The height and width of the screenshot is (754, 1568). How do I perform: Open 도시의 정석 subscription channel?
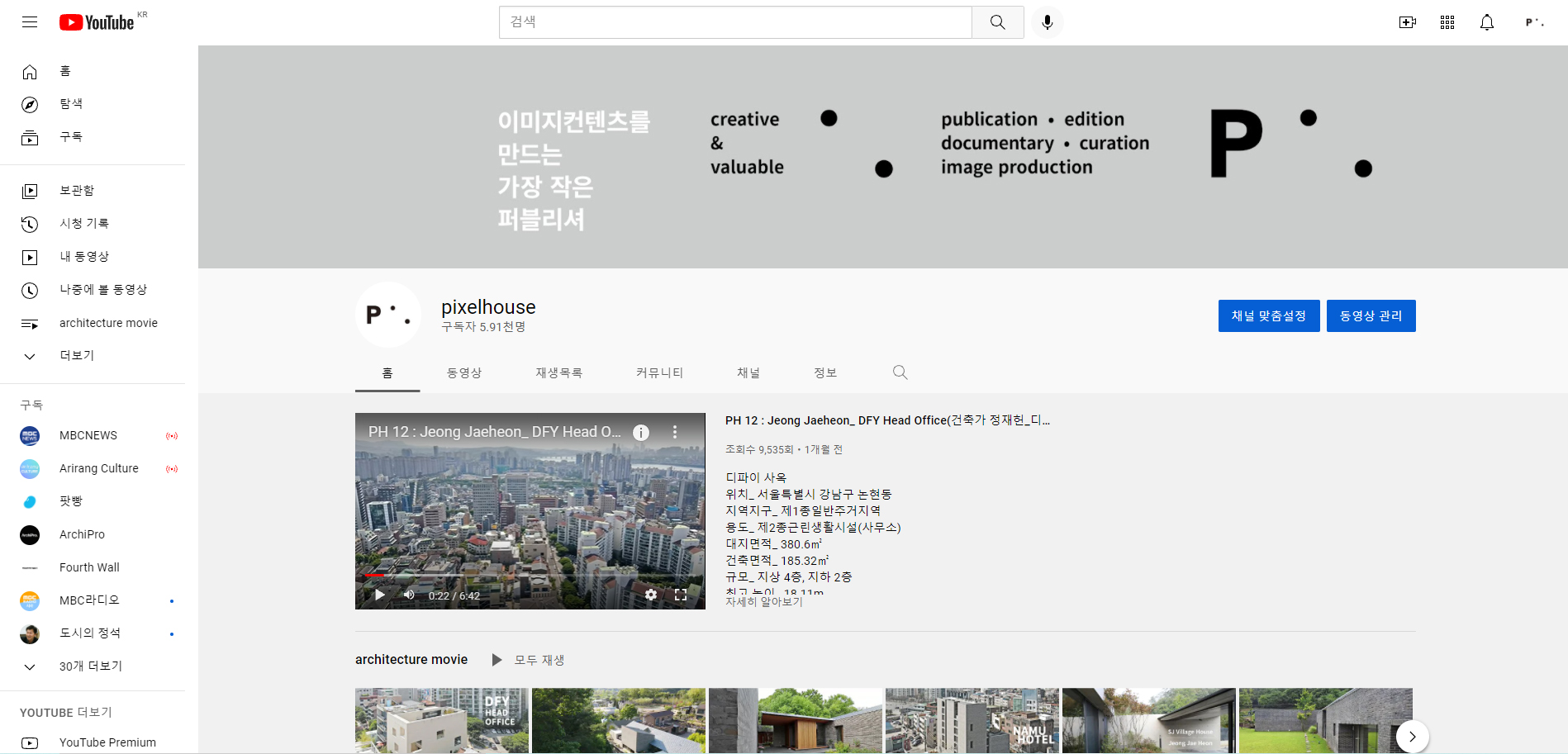[x=93, y=633]
